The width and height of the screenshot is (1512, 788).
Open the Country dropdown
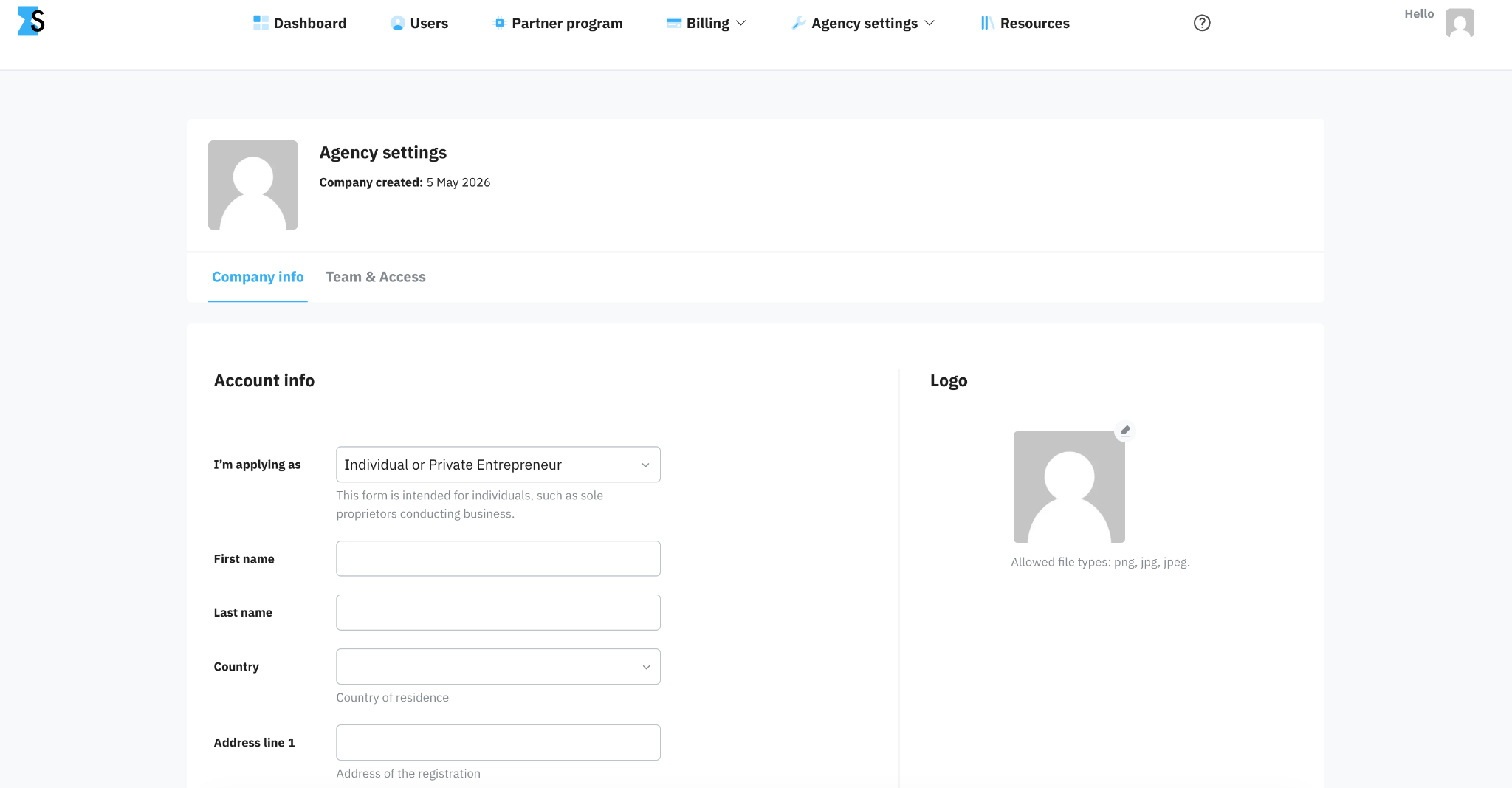tap(498, 666)
